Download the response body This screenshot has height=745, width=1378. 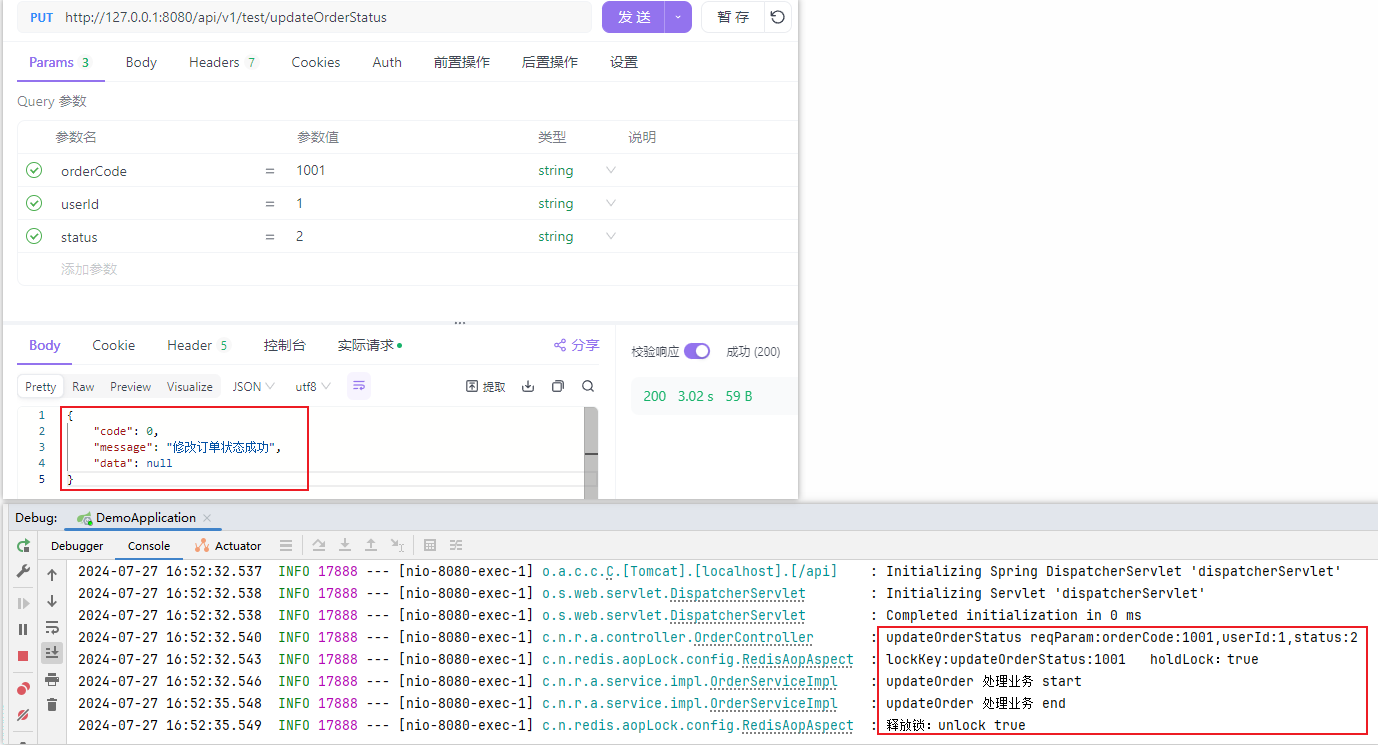tap(528, 386)
